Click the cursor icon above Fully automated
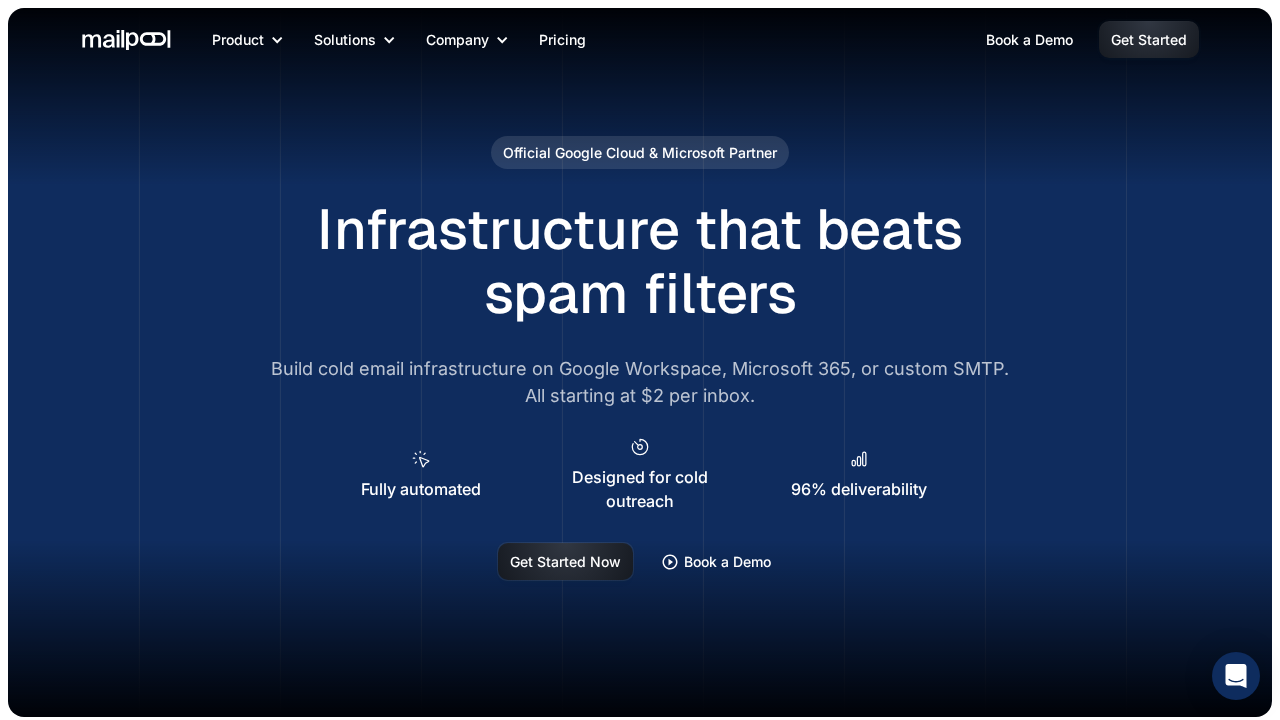This screenshot has height=720, width=1280. point(421,459)
